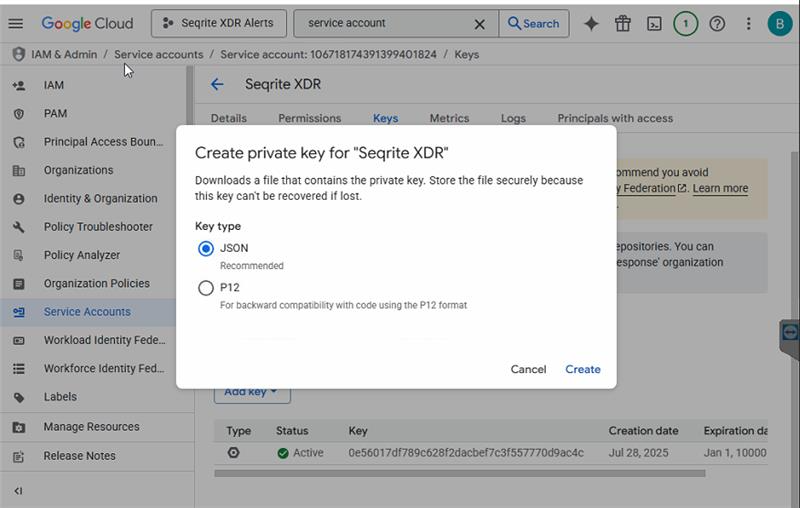Click the Create button in dialog
This screenshot has width=800, height=508.
[x=582, y=369]
